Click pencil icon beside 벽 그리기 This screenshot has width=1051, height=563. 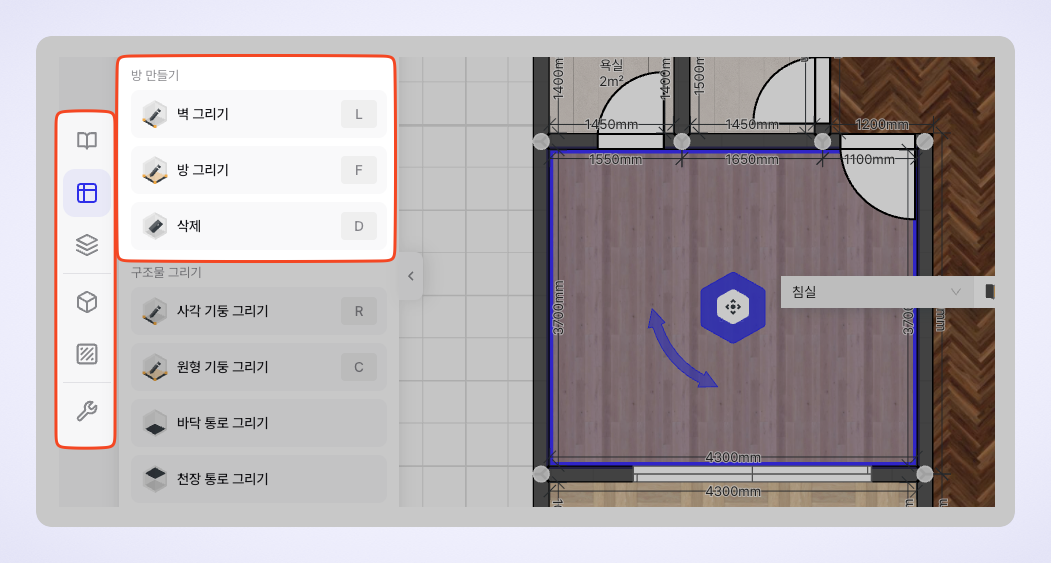pyautogui.click(x=155, y=114)
